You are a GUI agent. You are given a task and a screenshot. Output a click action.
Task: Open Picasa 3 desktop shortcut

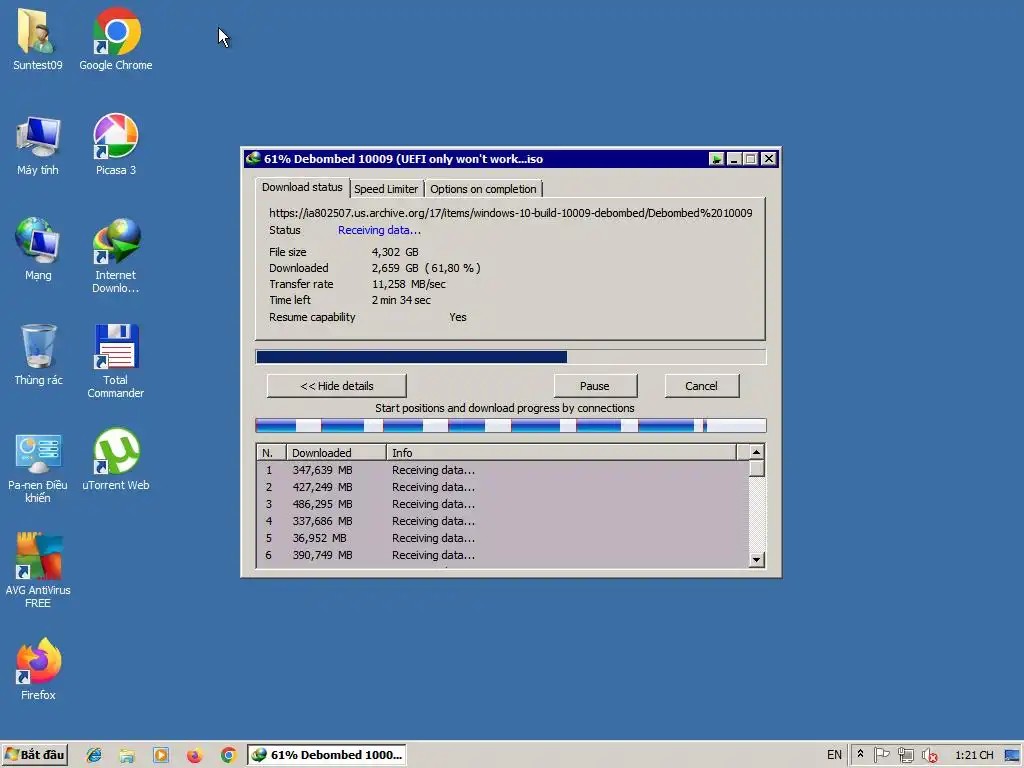coord(116,145)
